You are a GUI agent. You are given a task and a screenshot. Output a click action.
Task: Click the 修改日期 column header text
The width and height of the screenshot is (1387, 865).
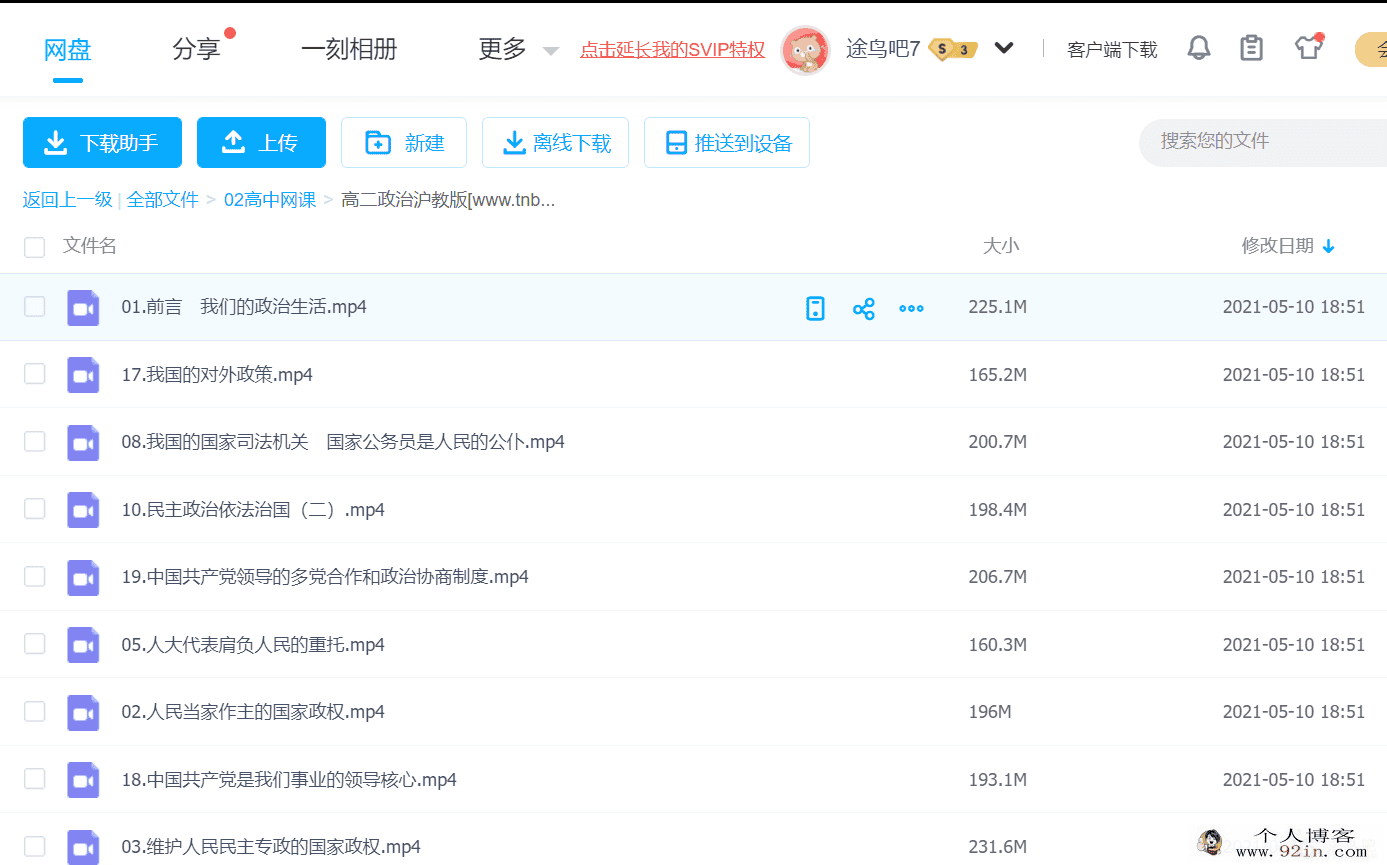pos(1277,246)
